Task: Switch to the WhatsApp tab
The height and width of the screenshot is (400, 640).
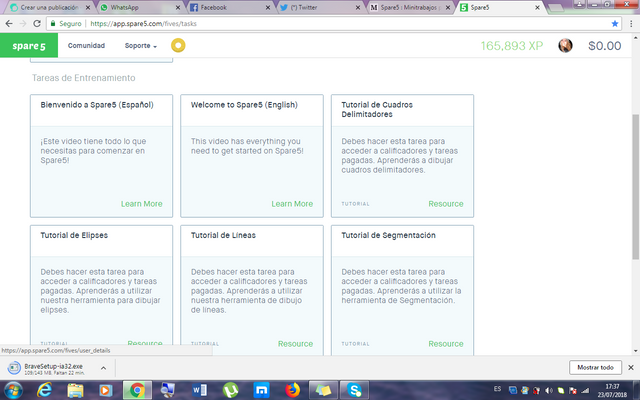Action: tap(138, 8)
